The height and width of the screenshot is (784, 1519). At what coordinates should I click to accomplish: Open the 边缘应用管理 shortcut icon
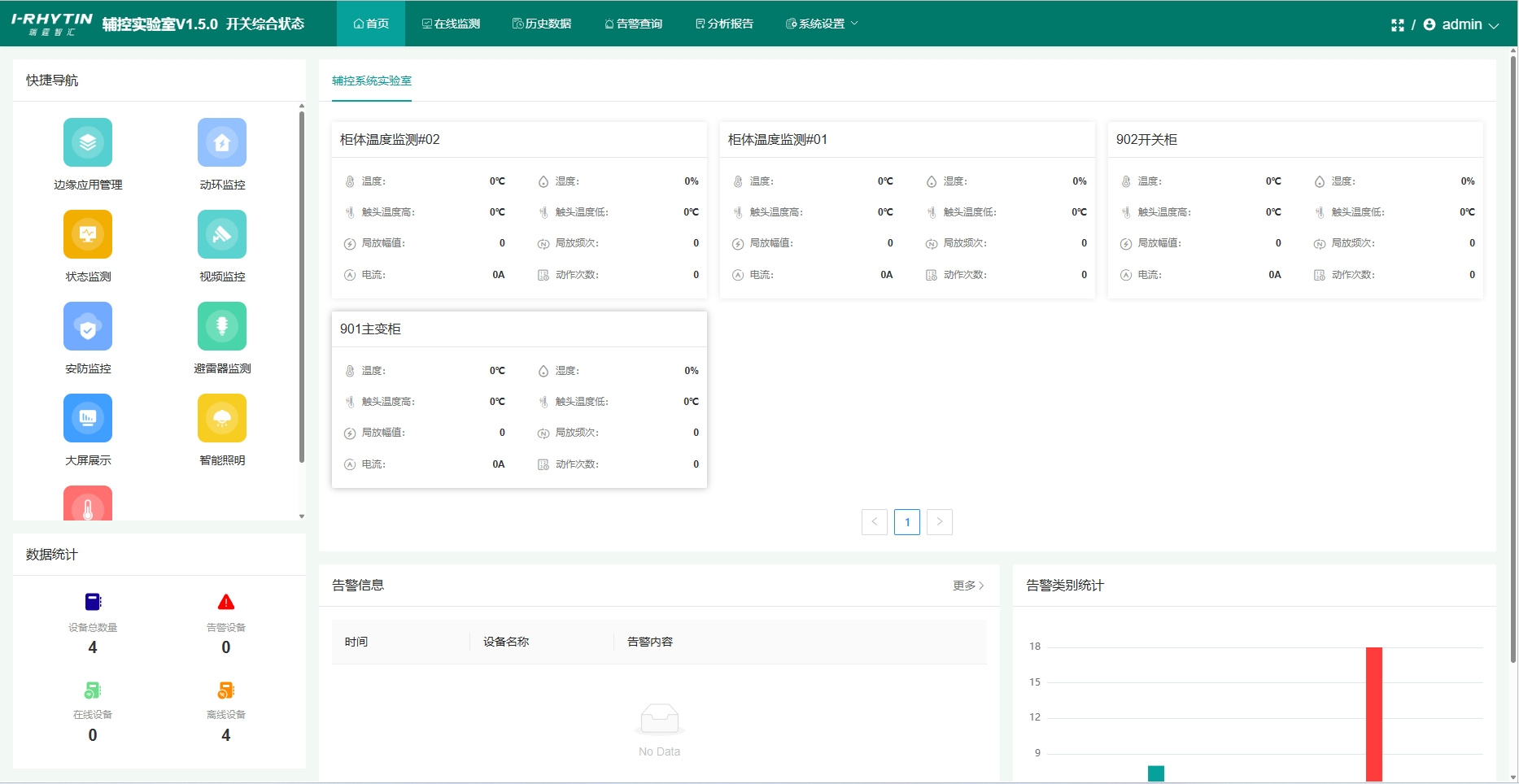click(x=88, y=143)
